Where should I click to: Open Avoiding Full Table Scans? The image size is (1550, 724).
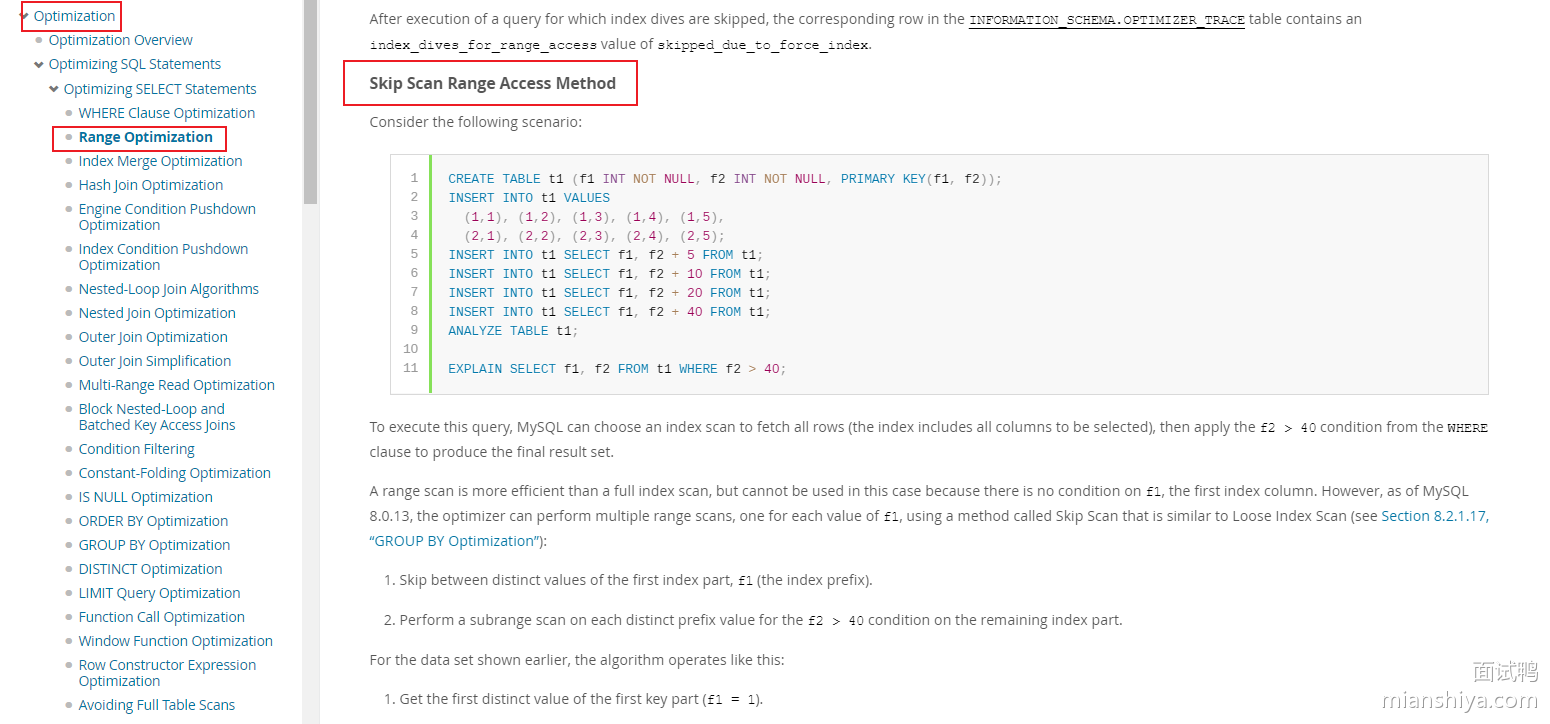coord(156,705)
